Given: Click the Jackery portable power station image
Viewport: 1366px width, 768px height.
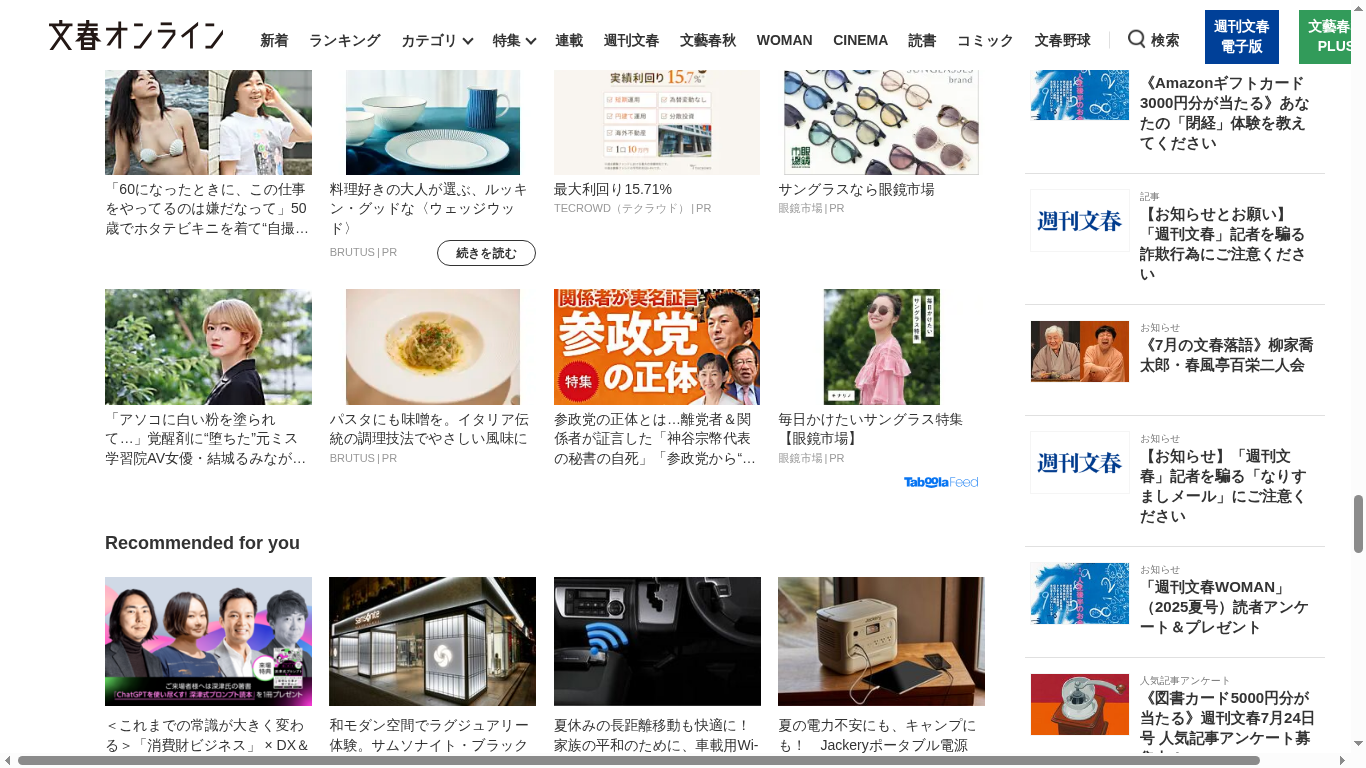Looking at the screenshot, I should pos(881,641).
